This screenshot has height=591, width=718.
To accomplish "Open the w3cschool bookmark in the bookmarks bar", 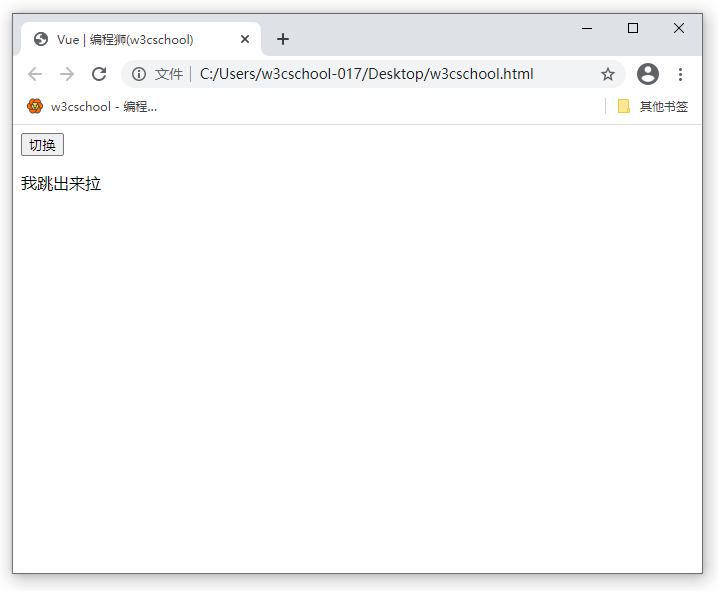I will pyautogui.click(x=92, y=106).
